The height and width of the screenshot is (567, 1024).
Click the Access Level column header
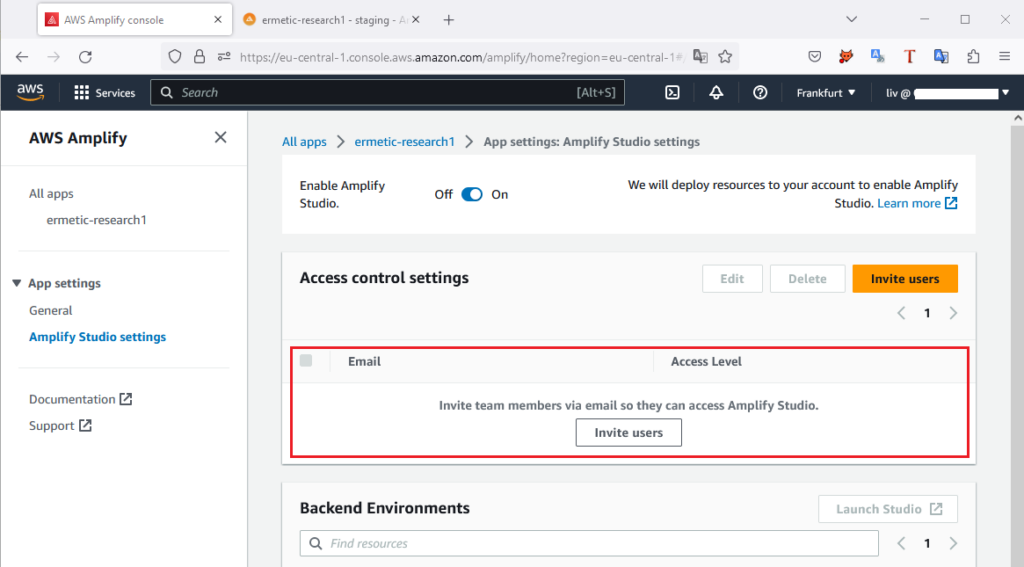tap(706, 361)
